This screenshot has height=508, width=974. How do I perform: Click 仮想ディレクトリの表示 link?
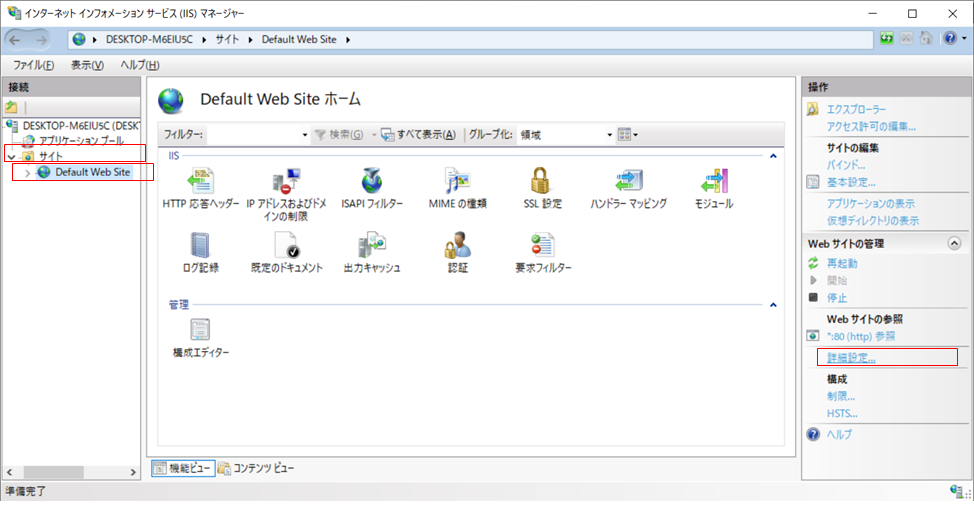[873, 221]
